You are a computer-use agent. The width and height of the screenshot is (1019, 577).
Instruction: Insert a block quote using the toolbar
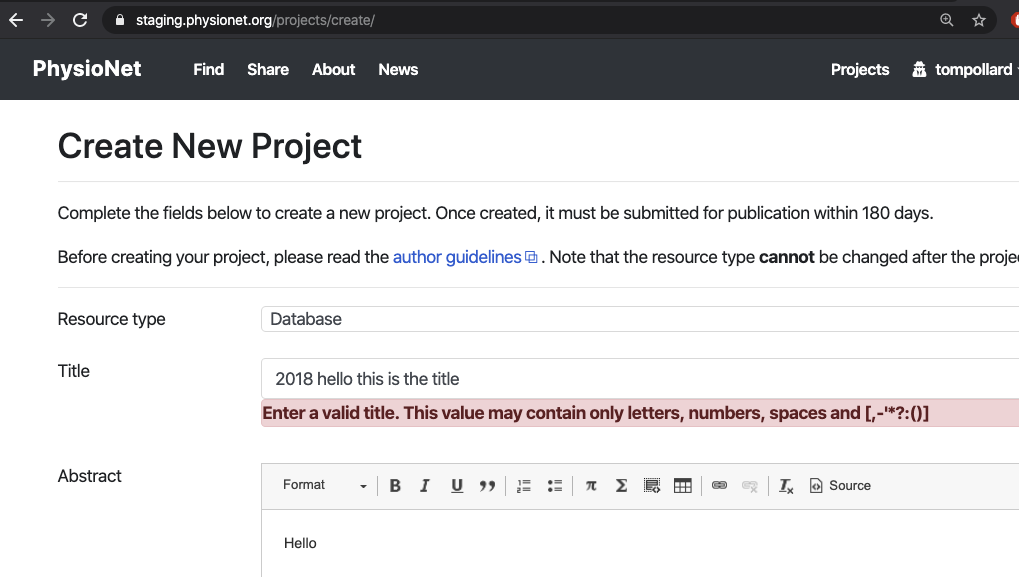487,485
